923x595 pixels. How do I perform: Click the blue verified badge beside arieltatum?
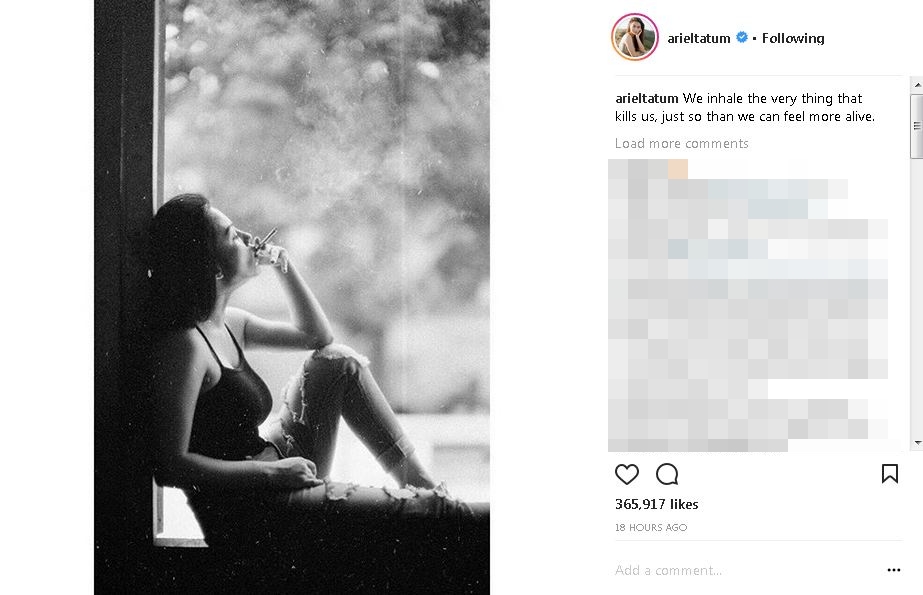(x=741, y=36)
